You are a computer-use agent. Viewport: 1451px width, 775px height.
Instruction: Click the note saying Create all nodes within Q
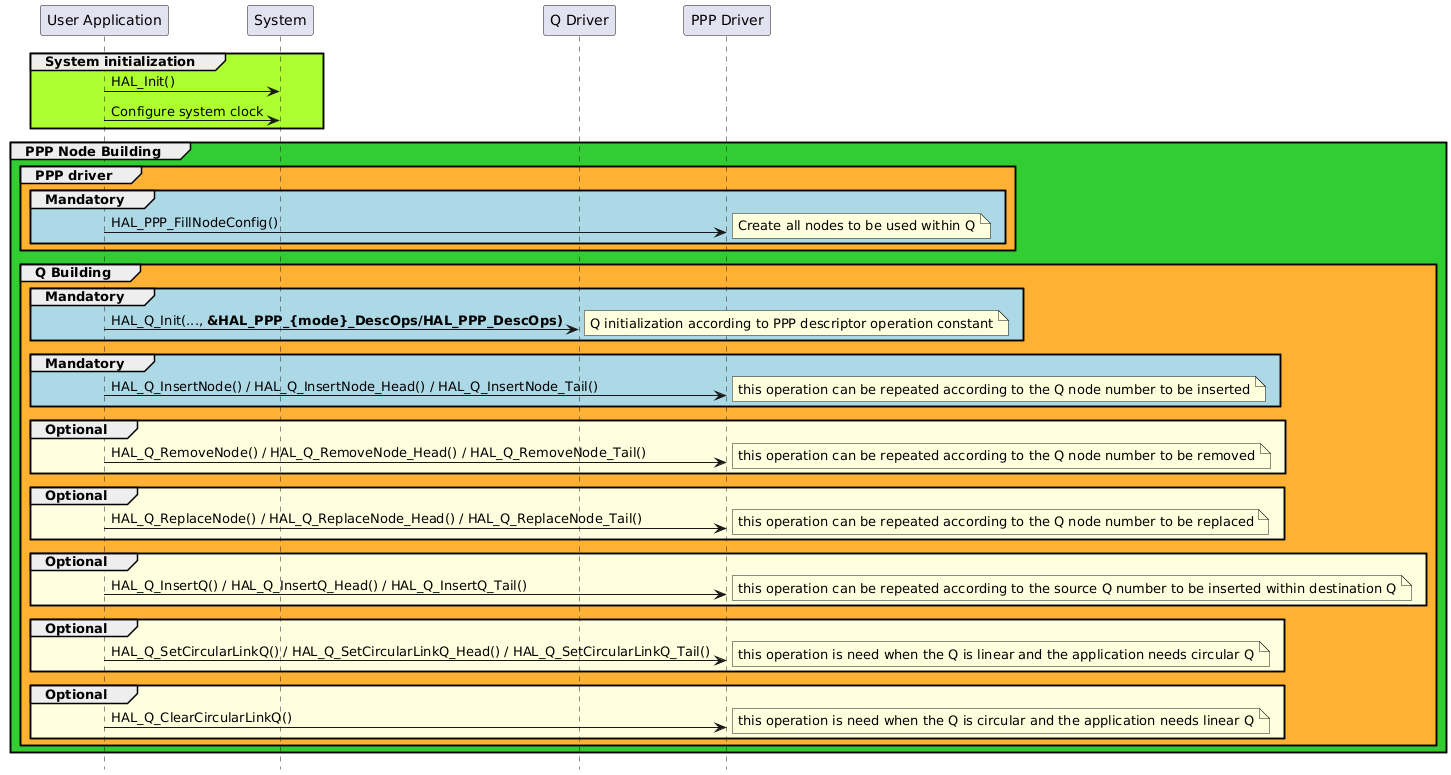tap(860, 226)
